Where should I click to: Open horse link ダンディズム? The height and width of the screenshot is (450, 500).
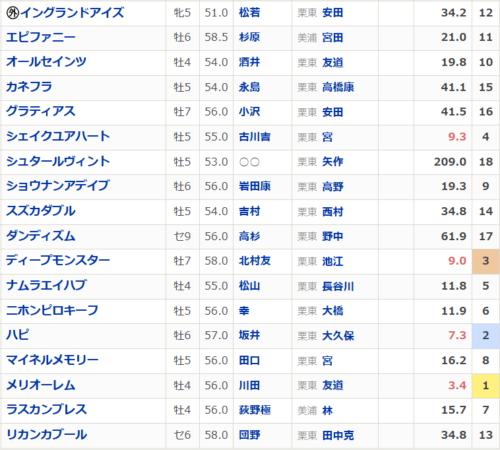click(41, 236)
